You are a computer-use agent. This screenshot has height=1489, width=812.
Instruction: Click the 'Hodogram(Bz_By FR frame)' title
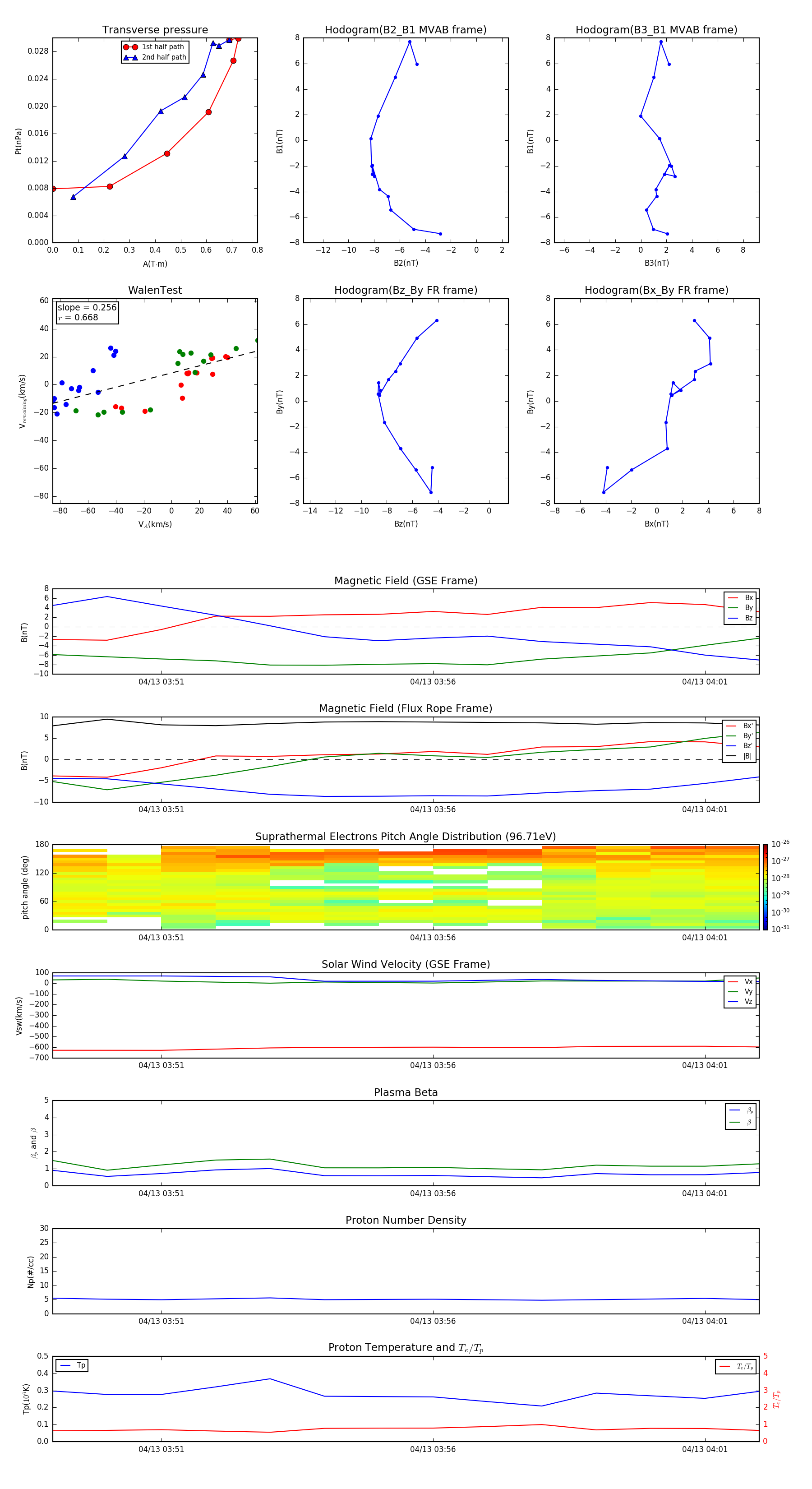406,290
